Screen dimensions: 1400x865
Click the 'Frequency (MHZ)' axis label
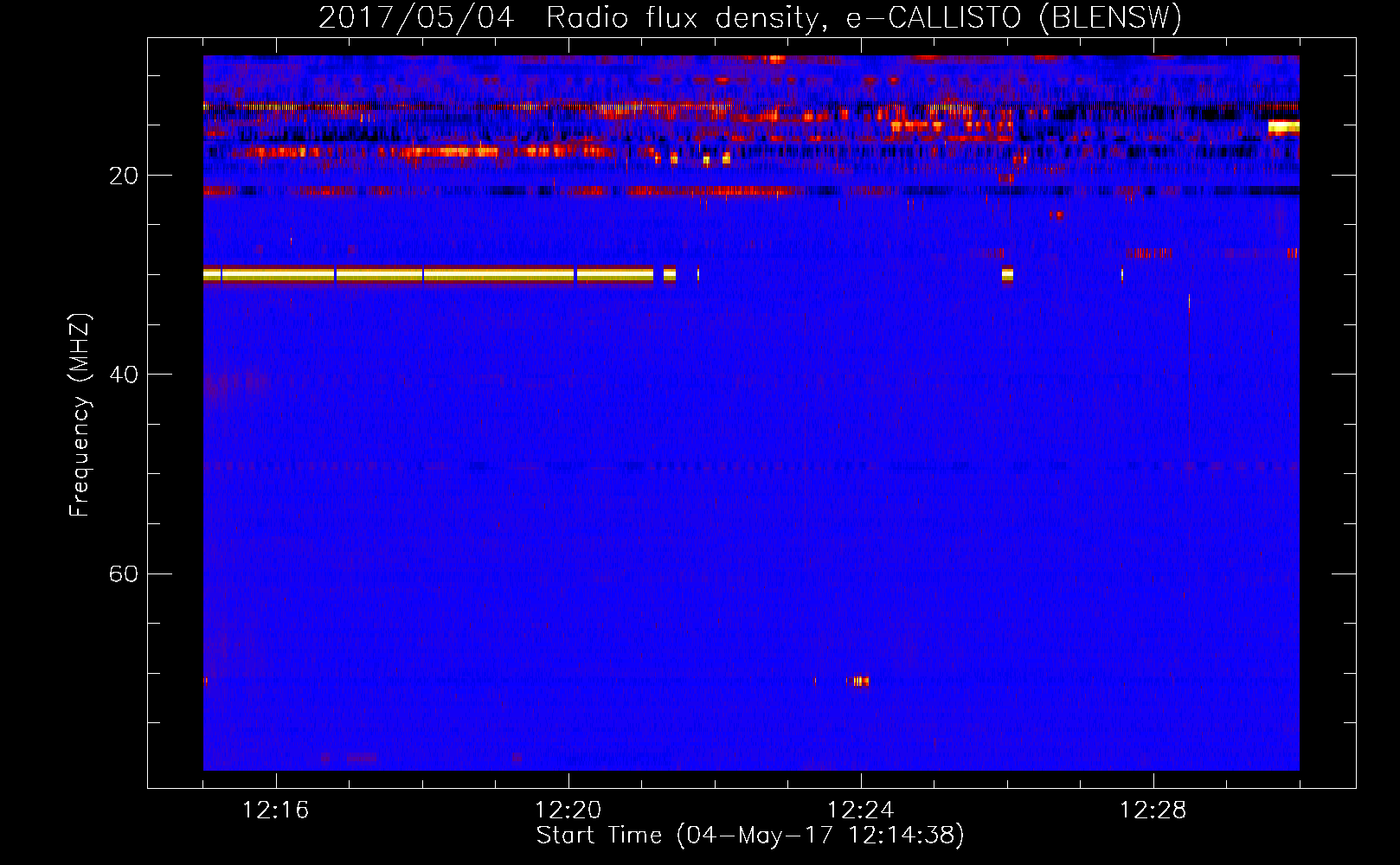(x=80, y=415)
